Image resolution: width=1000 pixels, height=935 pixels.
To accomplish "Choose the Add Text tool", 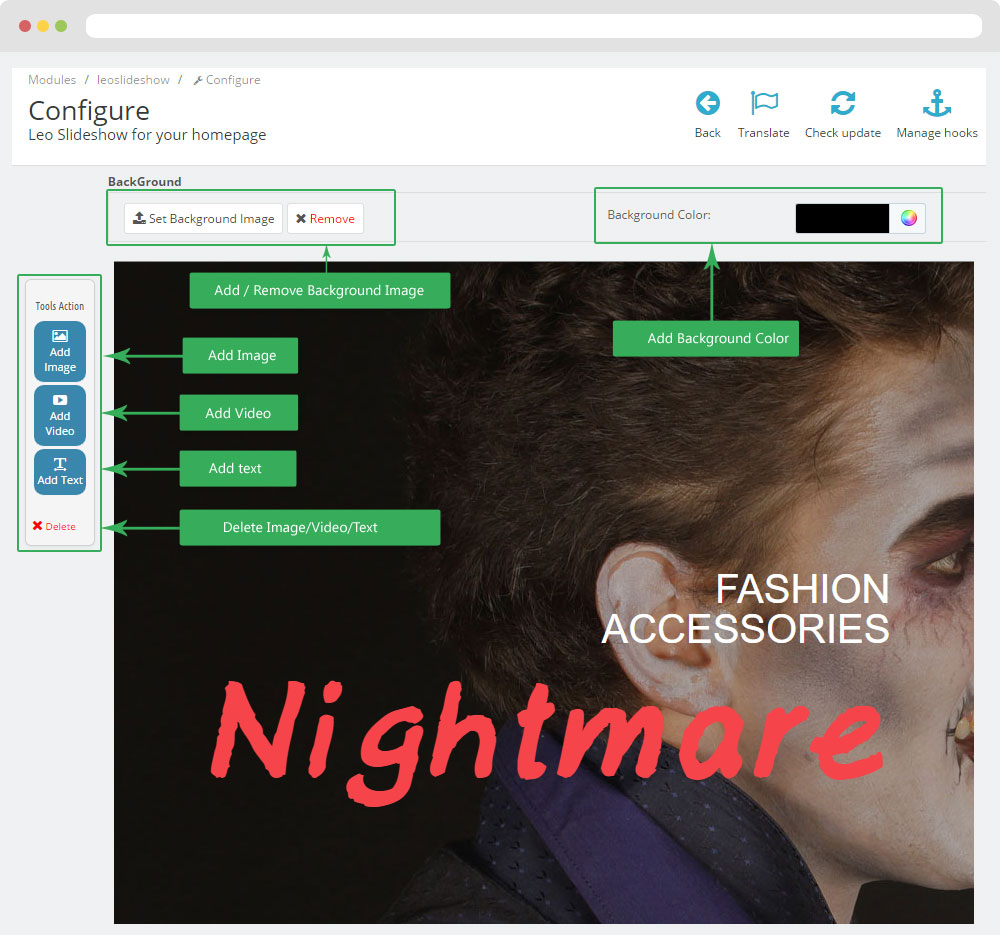I will tap(60, 472).
